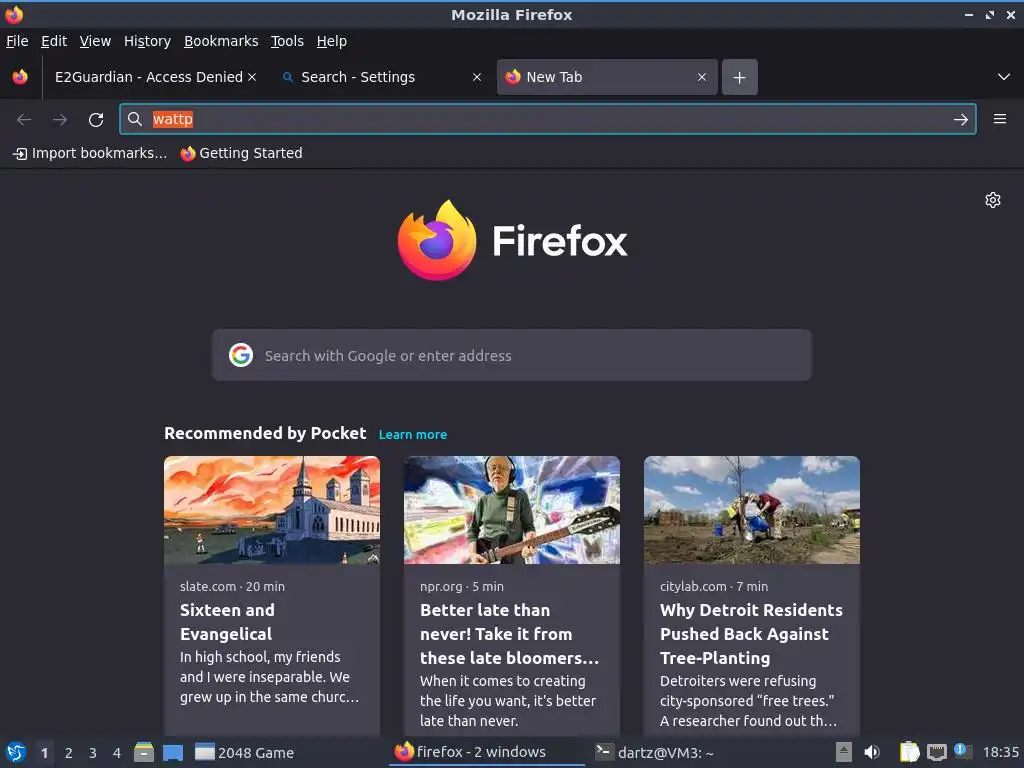
Task: Open the taskbar start menu icon
Action: (16, 752)
